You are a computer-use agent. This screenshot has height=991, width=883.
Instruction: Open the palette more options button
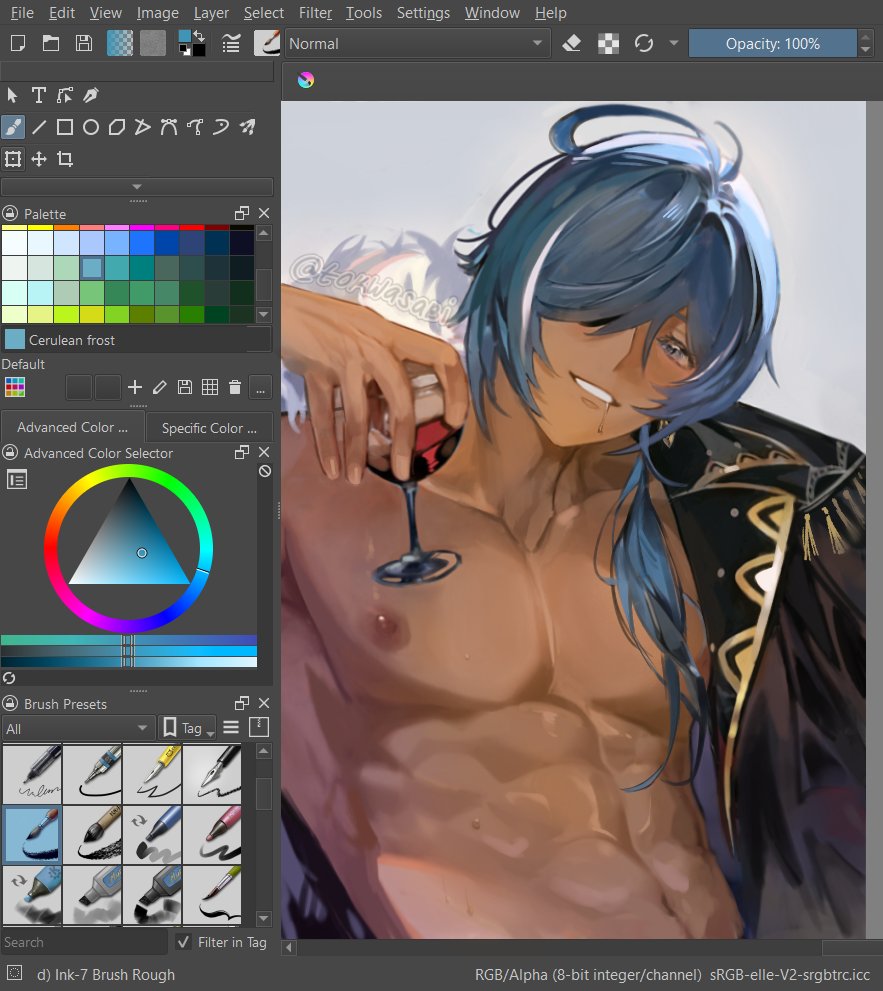point(260,387)
